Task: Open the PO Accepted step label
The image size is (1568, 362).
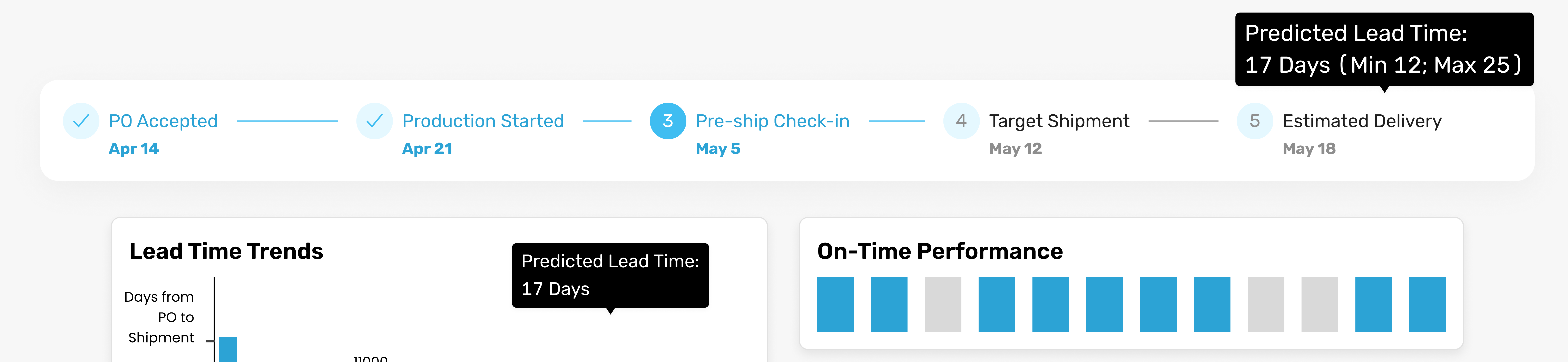Action: (163, 121)
